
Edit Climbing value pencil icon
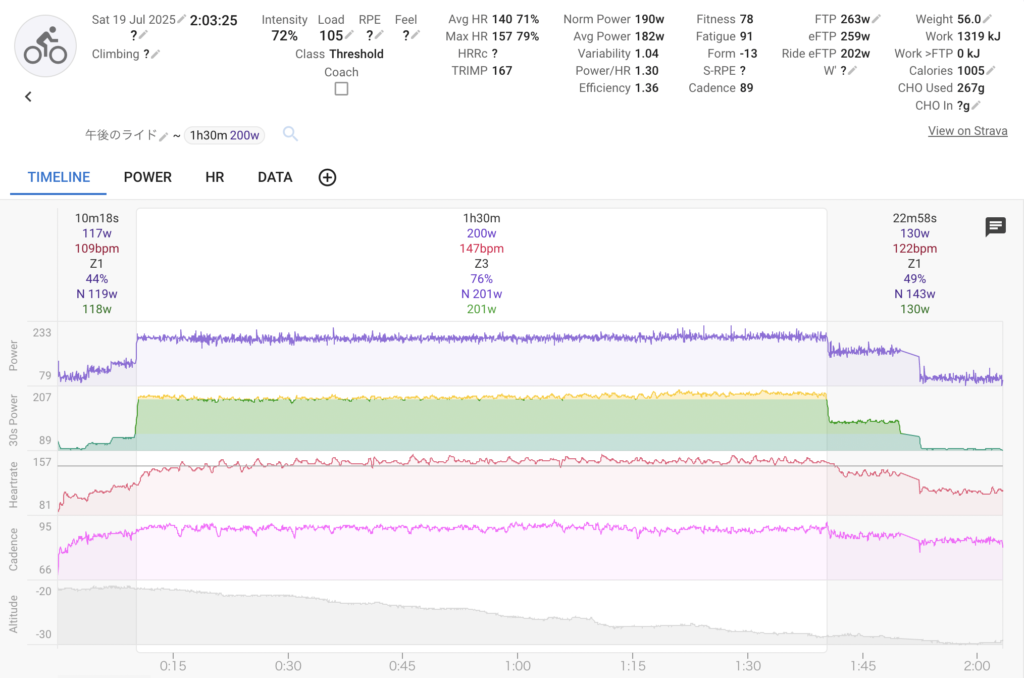click(x=155, y=54)
